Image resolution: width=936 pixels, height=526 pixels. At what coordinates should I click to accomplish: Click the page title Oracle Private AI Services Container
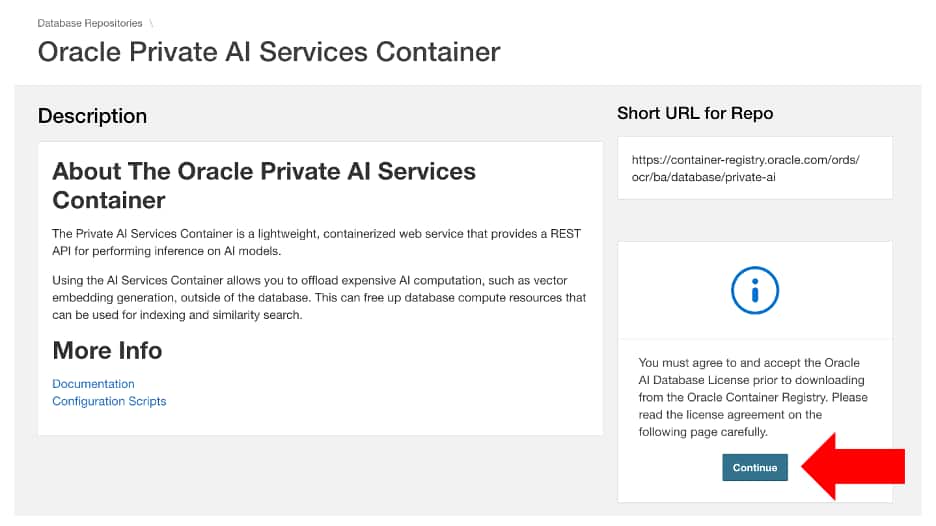pos(269,51)
